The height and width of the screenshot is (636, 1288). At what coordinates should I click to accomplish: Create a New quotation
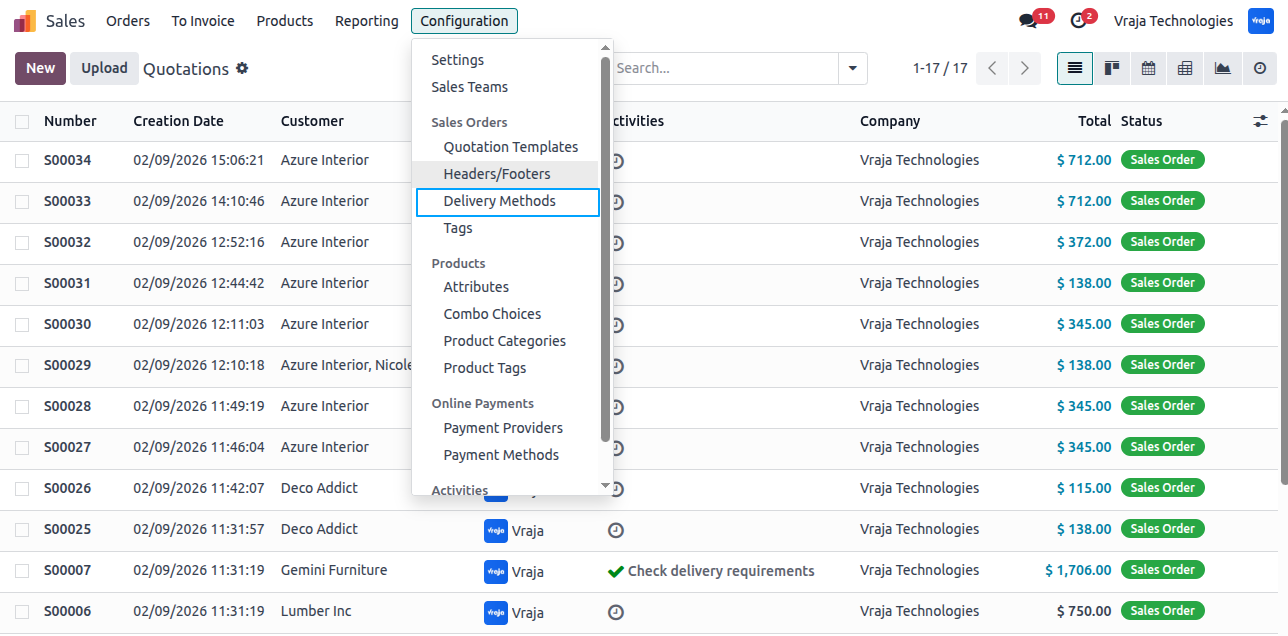tap(41, 68)
